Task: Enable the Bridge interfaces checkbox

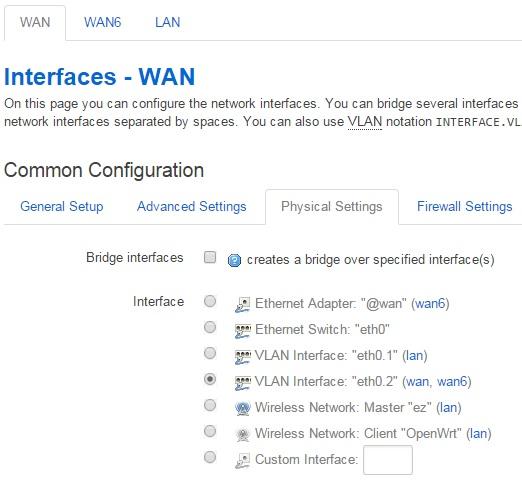Action: [x=210, y=257]
